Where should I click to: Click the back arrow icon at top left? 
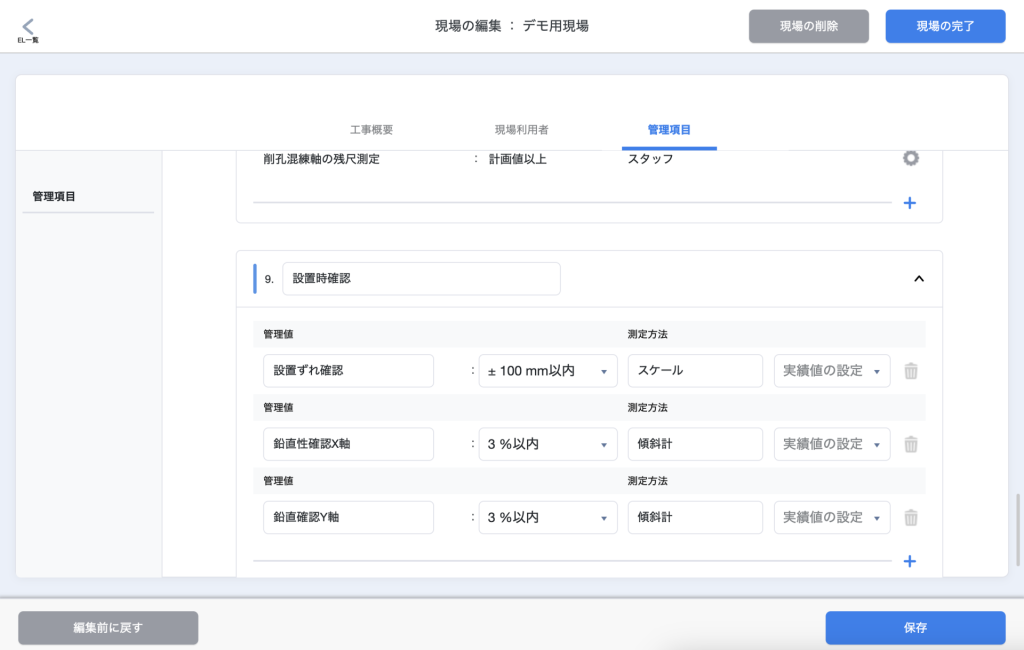coord(28,26)
